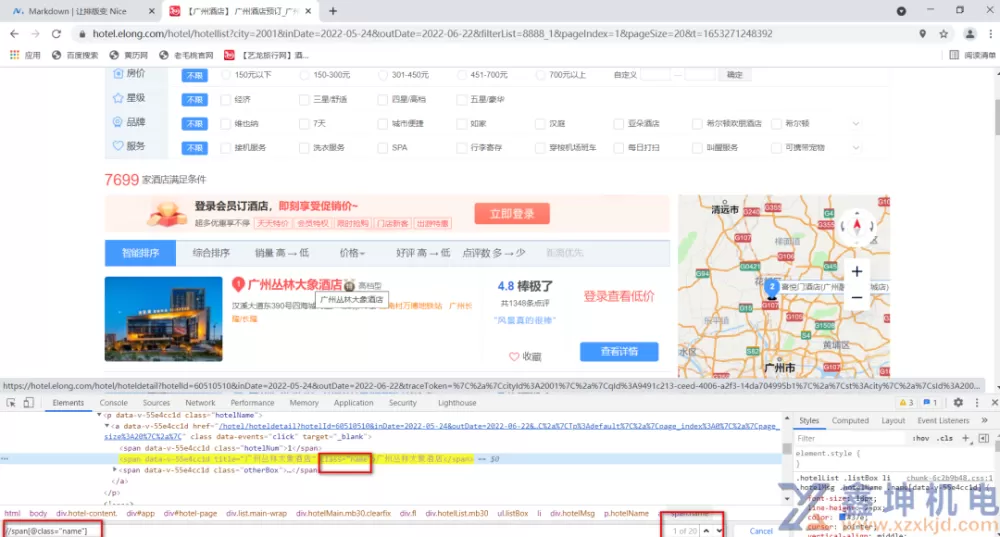
Task: Select the 综合排序 sort tab
Action: coord(211,253)
